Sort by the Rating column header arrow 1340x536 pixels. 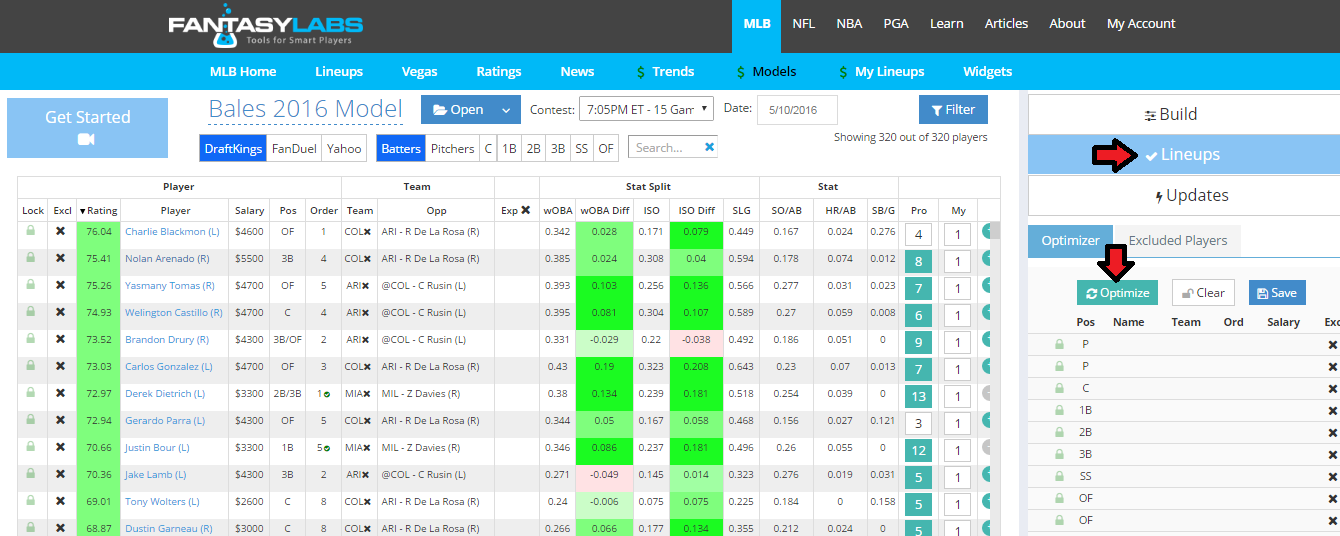(x=82, y=211)
